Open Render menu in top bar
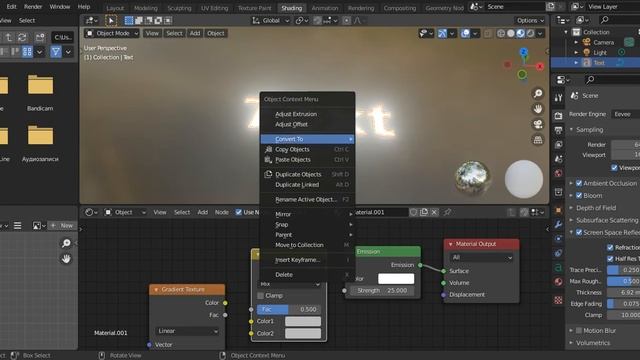The image size is (640, 360). (33, 7)
